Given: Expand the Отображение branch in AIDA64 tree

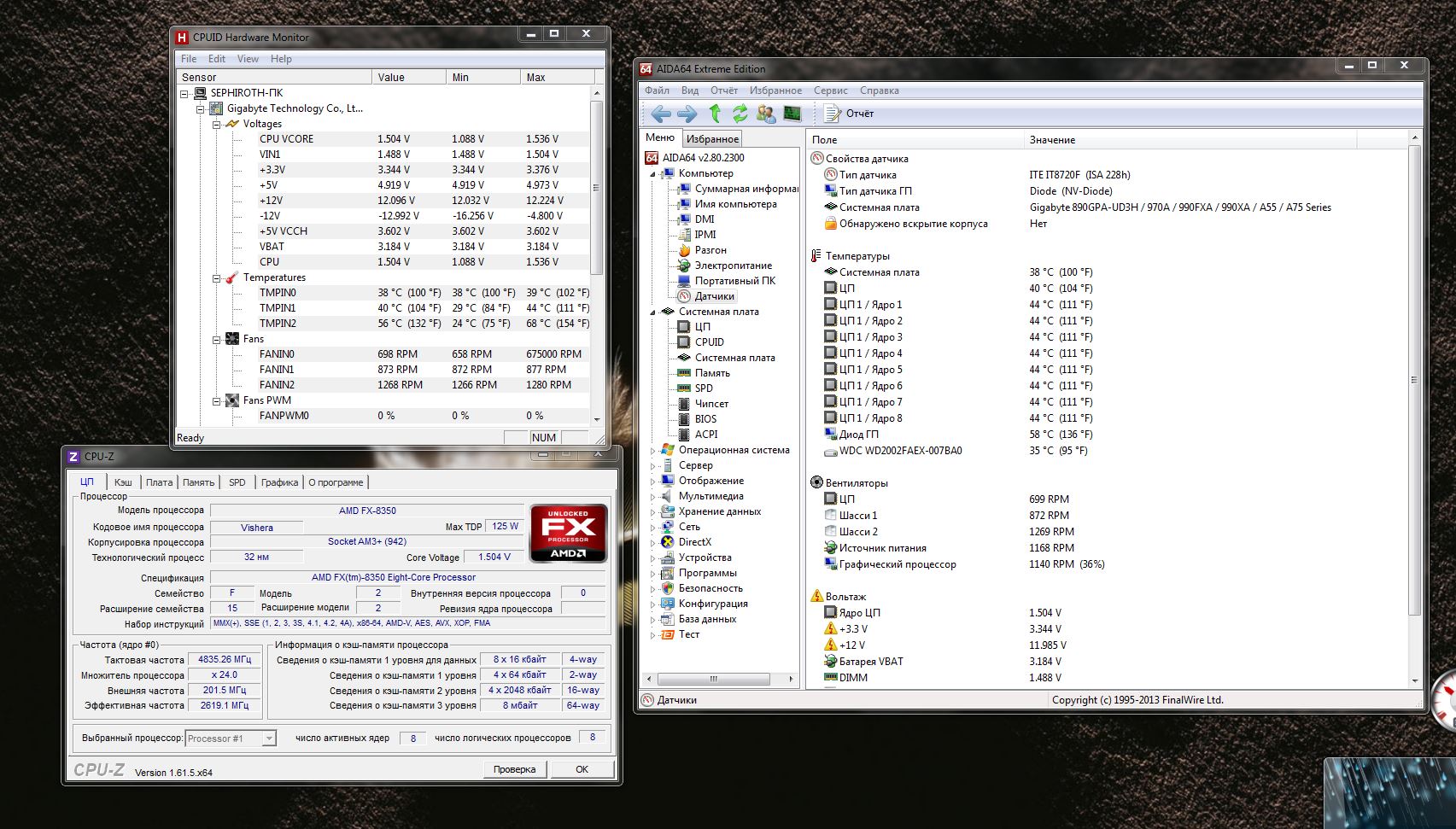Looking at the screenshot, I should click(653, 482).
